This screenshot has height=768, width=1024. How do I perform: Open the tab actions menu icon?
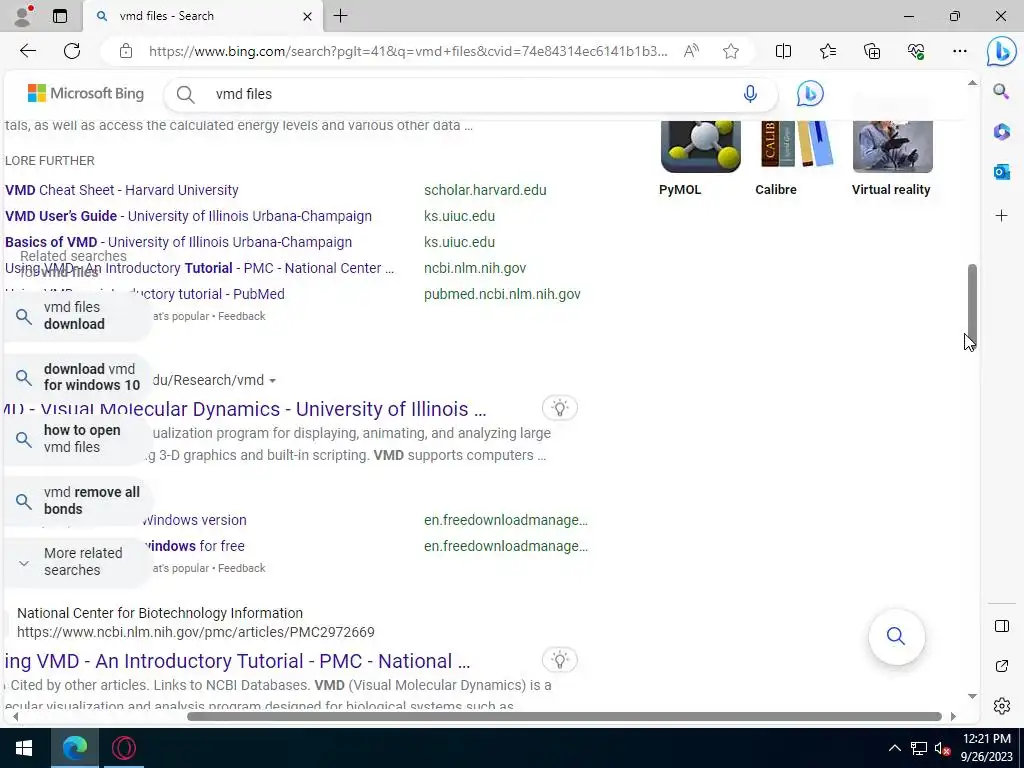coord(59,16)
